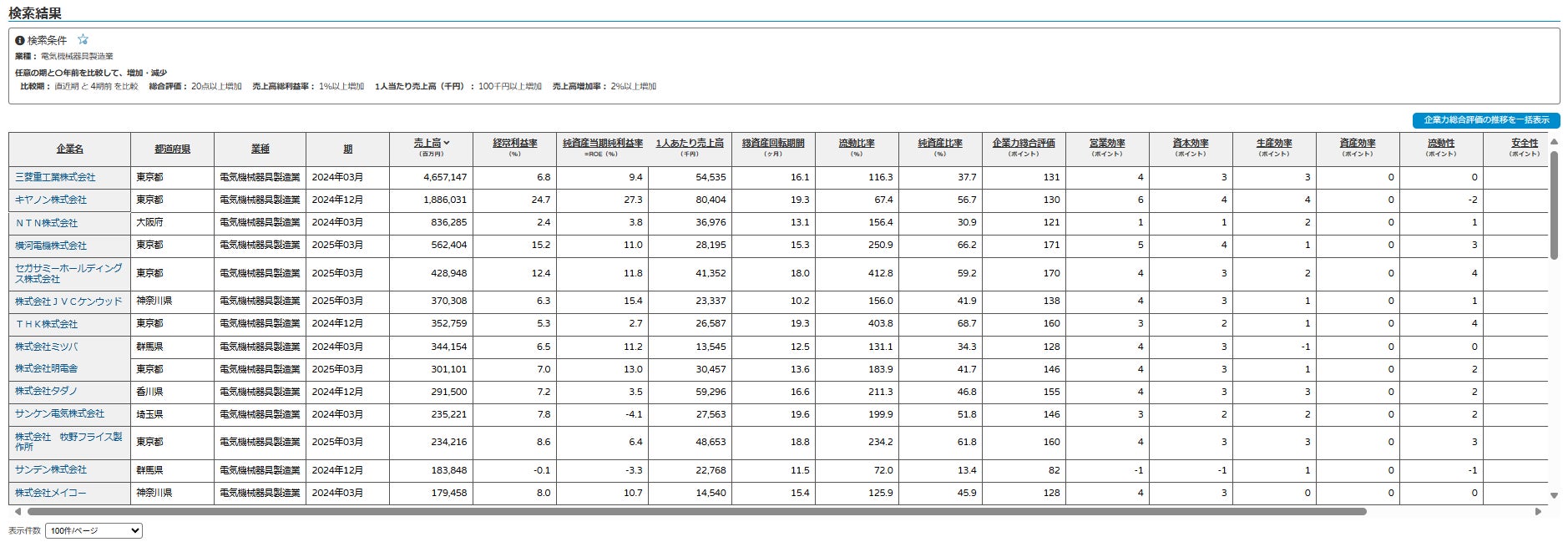Screen dimensions: 1568x542
Task: Select sales value 179,458 cell
Action: [431, 493]
